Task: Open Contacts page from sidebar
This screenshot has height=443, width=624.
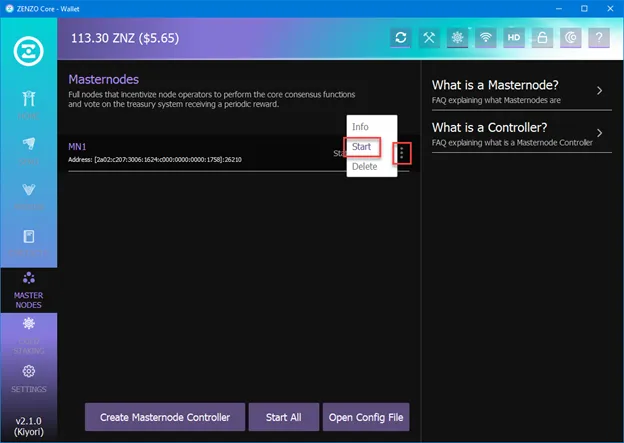Action: (x=29, y=242)
